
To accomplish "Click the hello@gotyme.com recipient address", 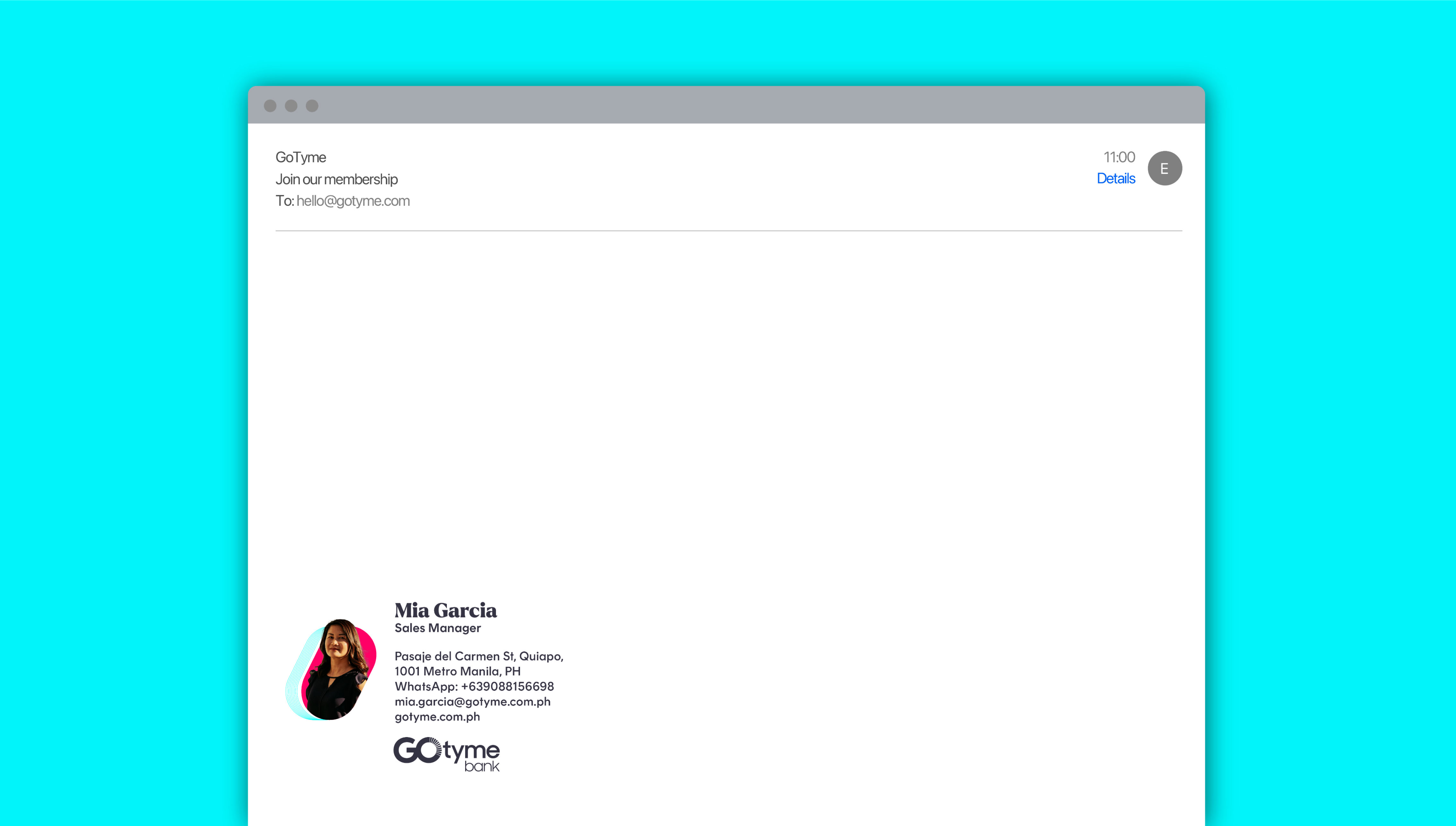I will coord(353,201).
